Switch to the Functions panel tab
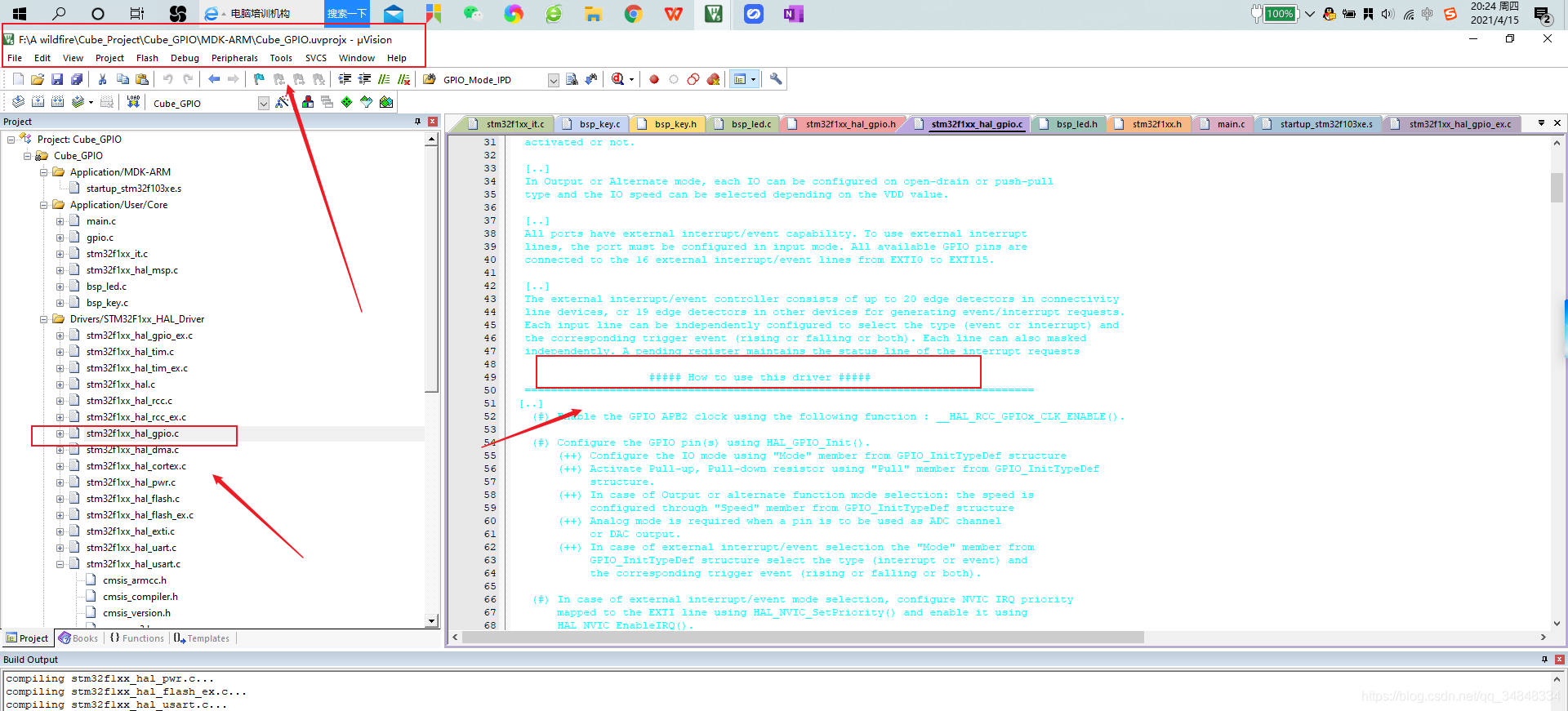The width and height of the screenshot is (1568, 711). click(137, 638)
